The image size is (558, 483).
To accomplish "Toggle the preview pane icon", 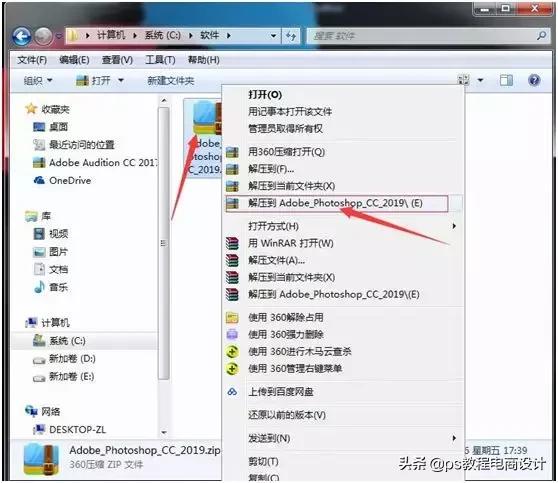I will pyautogui.click(x=506, y=80).
